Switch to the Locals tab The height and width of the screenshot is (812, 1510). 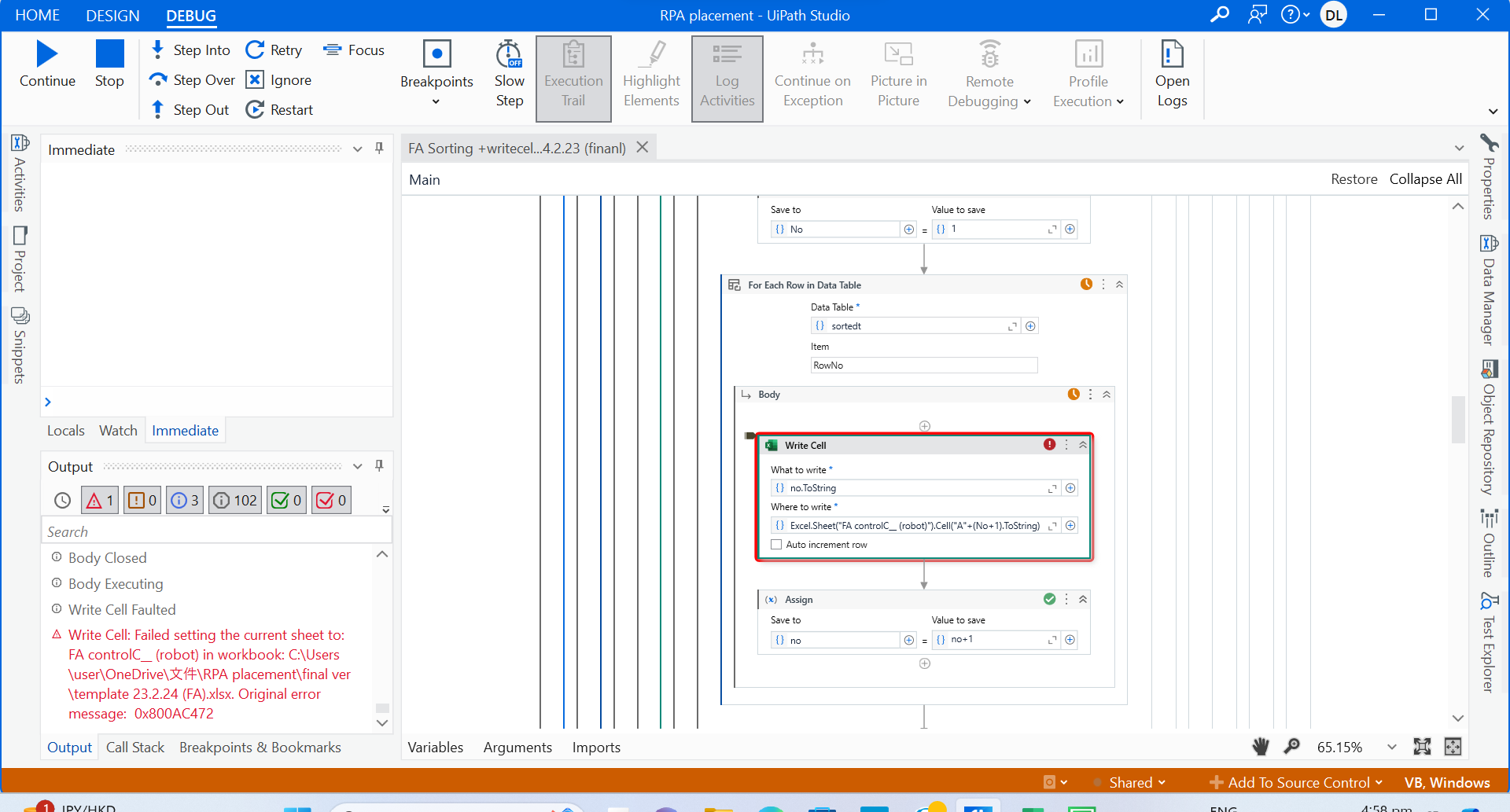[65, 431]
